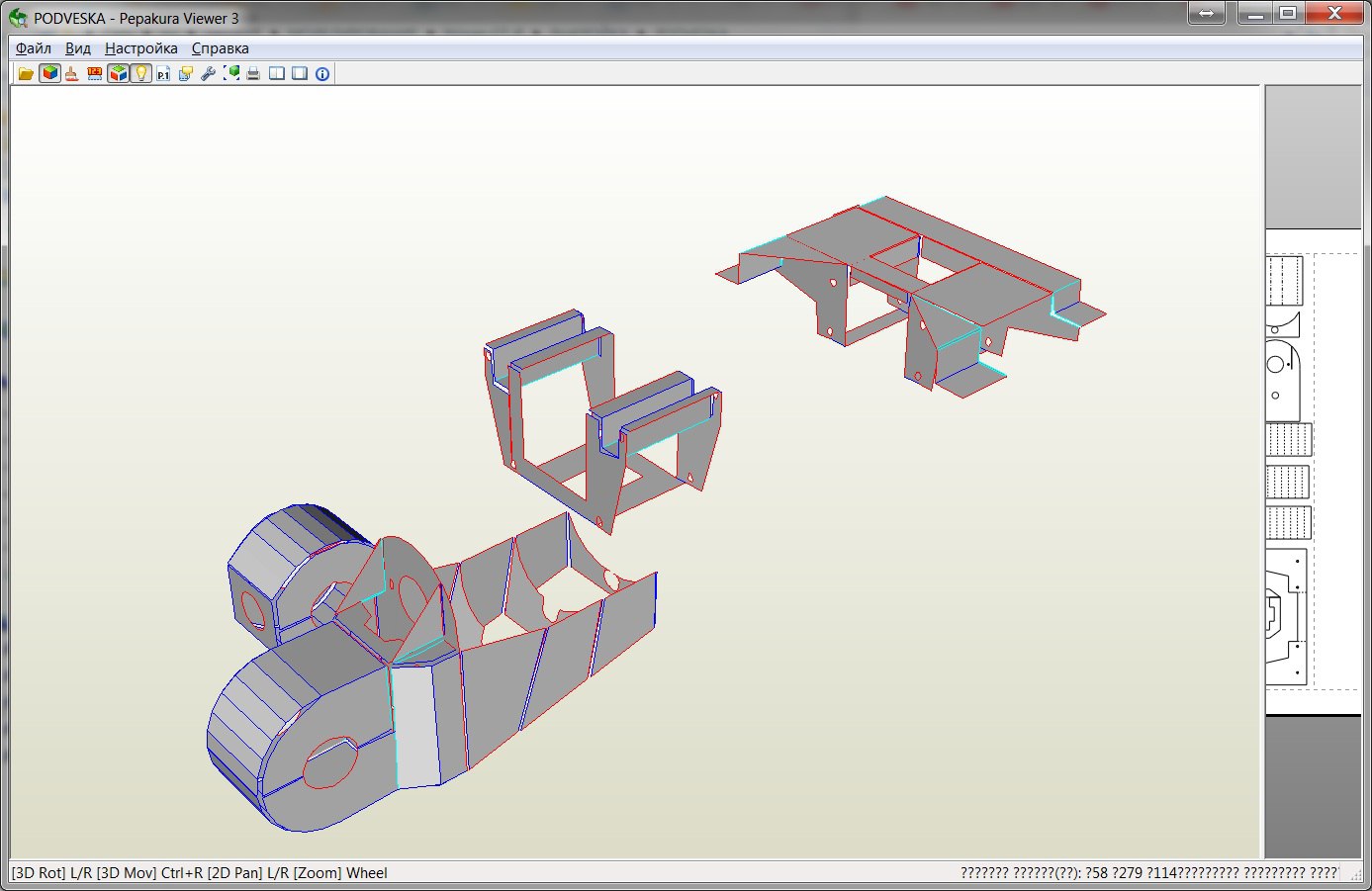Viewport: 1372px width, 891px height.
Task: Switch to equal split window layout
Action: pyautogui.click(x=277, y=73)
